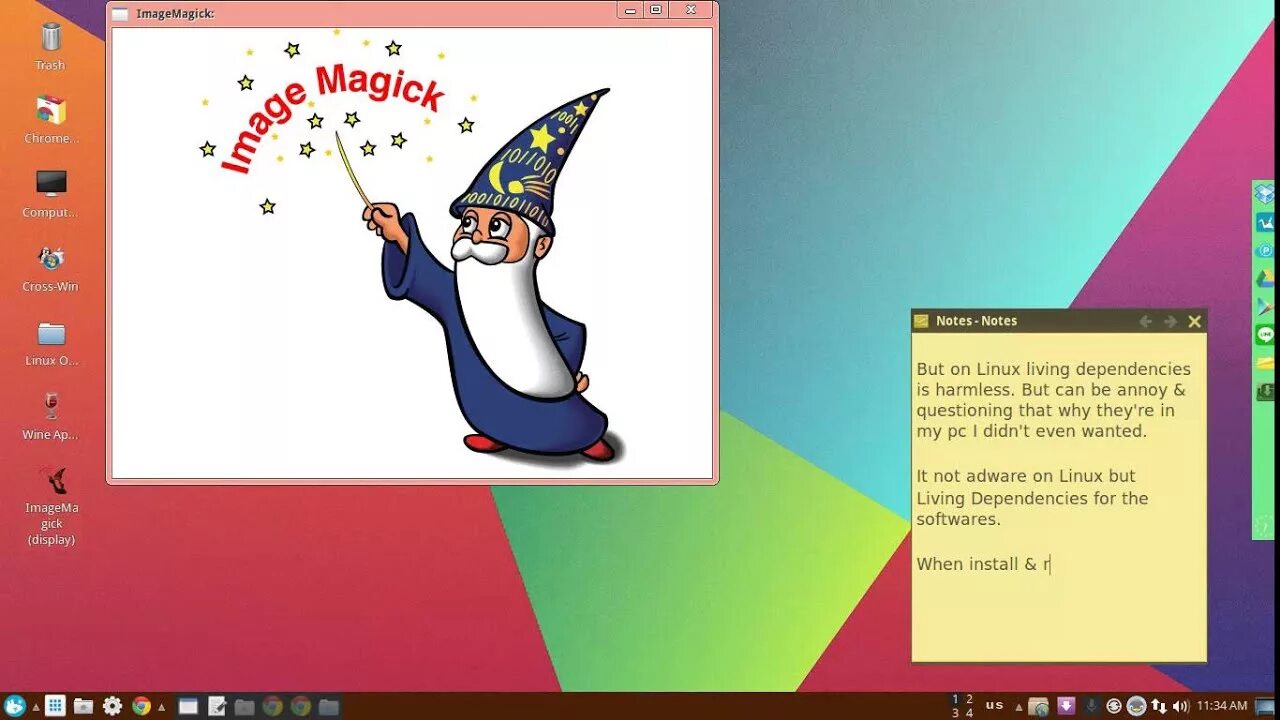Screen dimensions: 1280x720
Task: Switch to workspace 2 in pager
Action: pos(970,699)
